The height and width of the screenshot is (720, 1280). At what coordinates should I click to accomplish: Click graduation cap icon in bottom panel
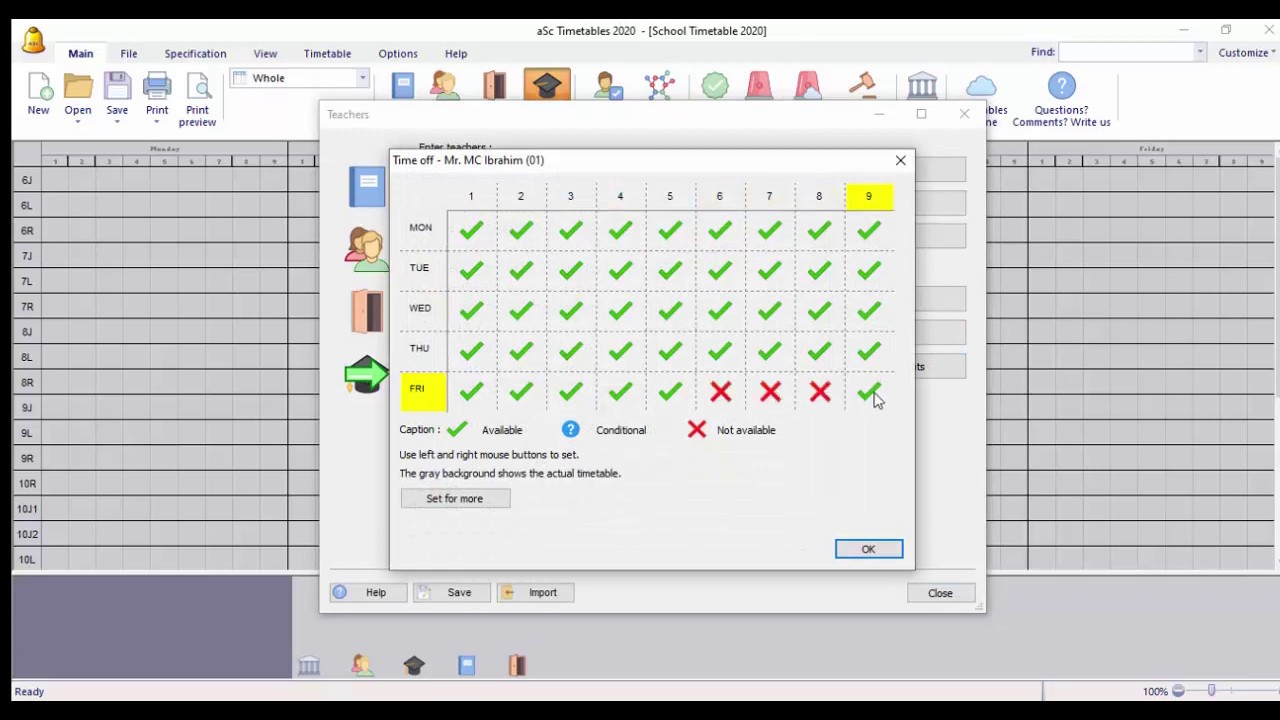point(414,665)
